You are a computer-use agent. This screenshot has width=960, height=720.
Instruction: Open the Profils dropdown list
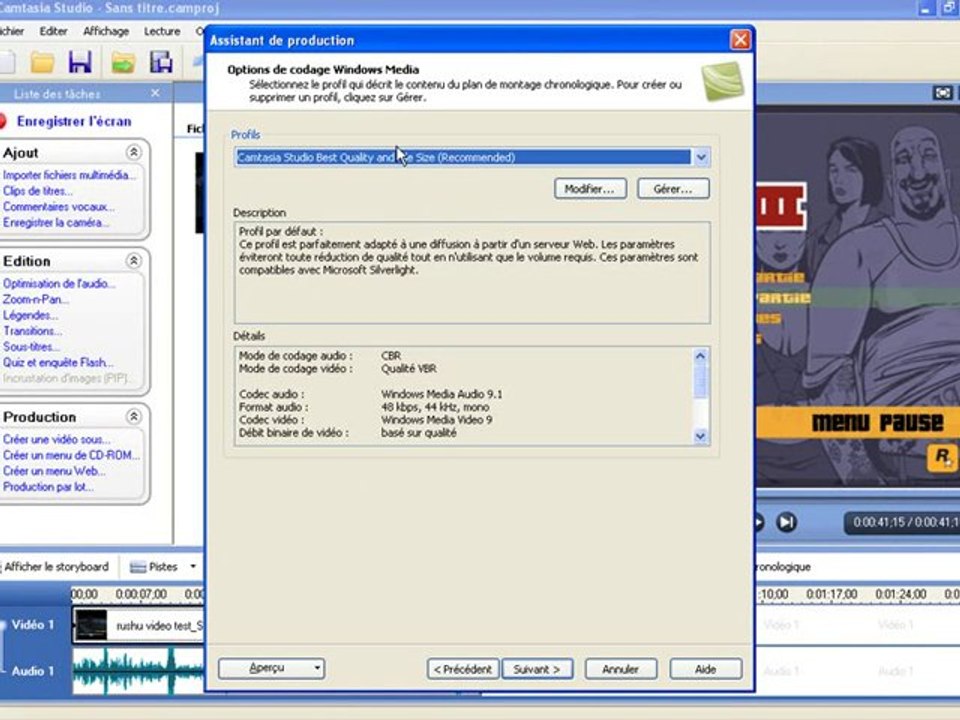coord(701,157)
